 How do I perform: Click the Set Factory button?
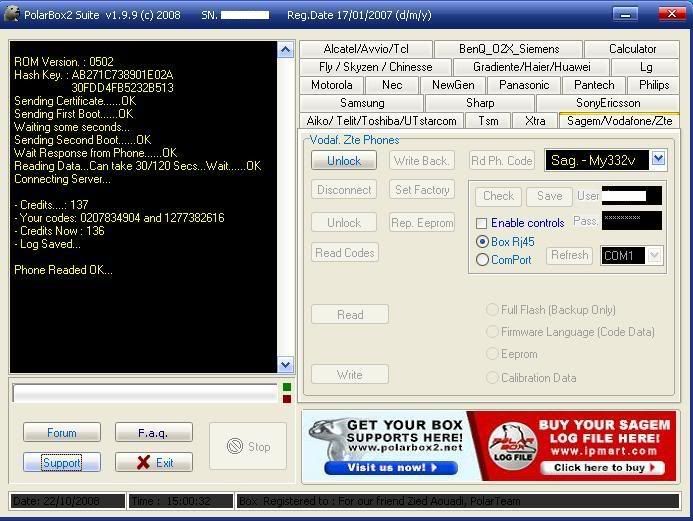[x=422, y=190]
